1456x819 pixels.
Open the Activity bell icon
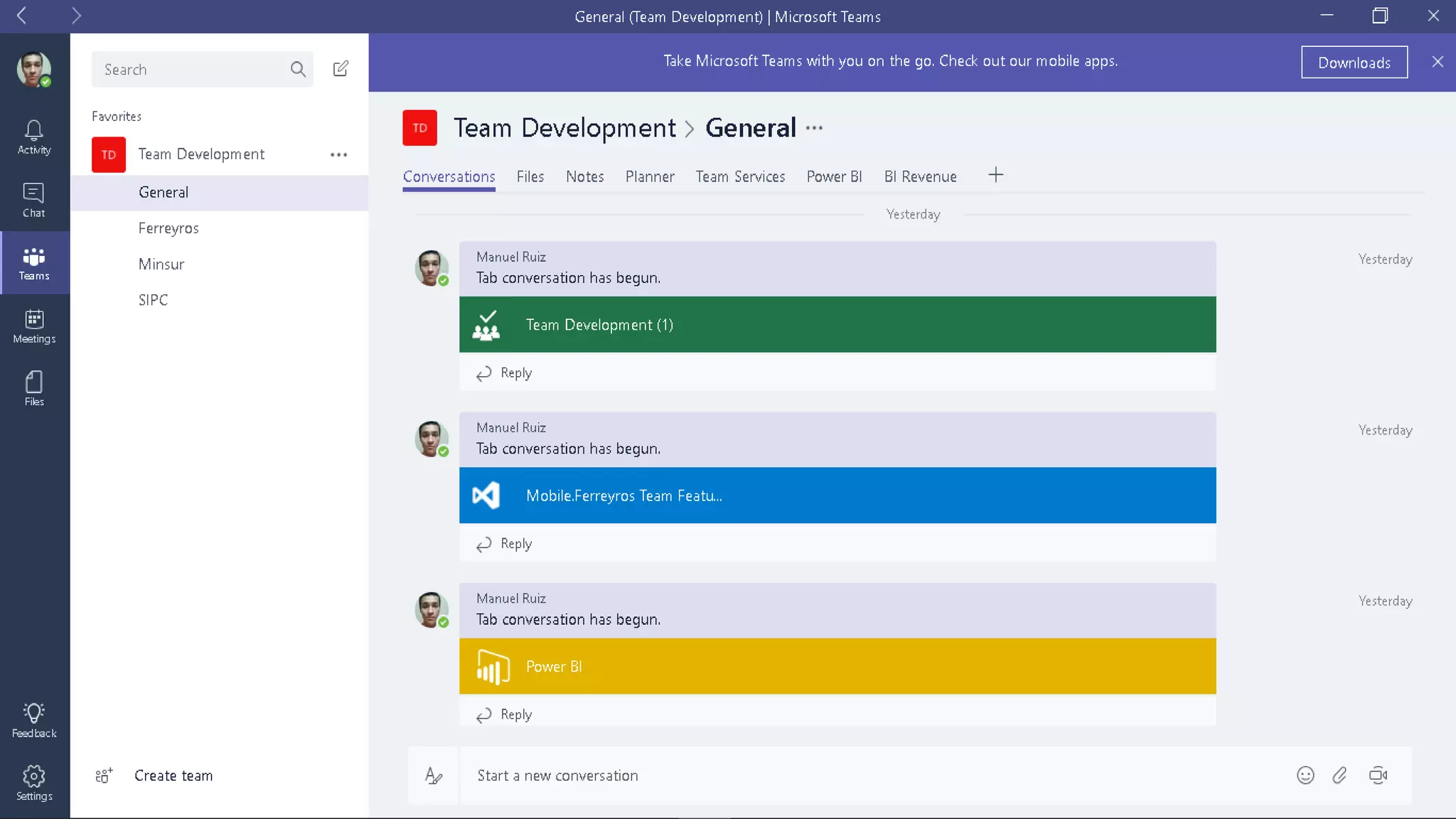pyautogui.click(x=33, y=136)
